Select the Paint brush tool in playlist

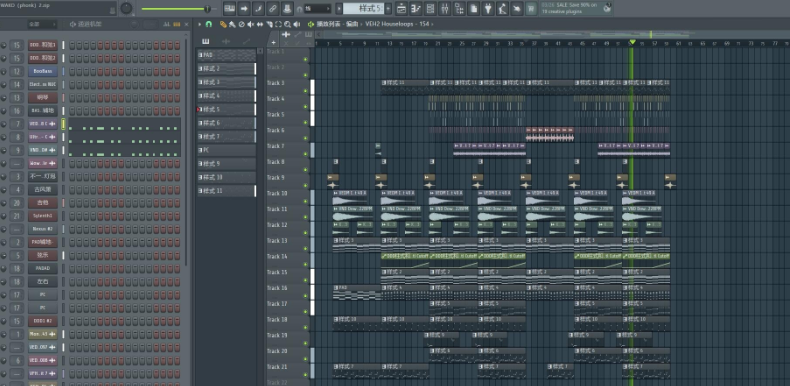[x=232, y=24]
